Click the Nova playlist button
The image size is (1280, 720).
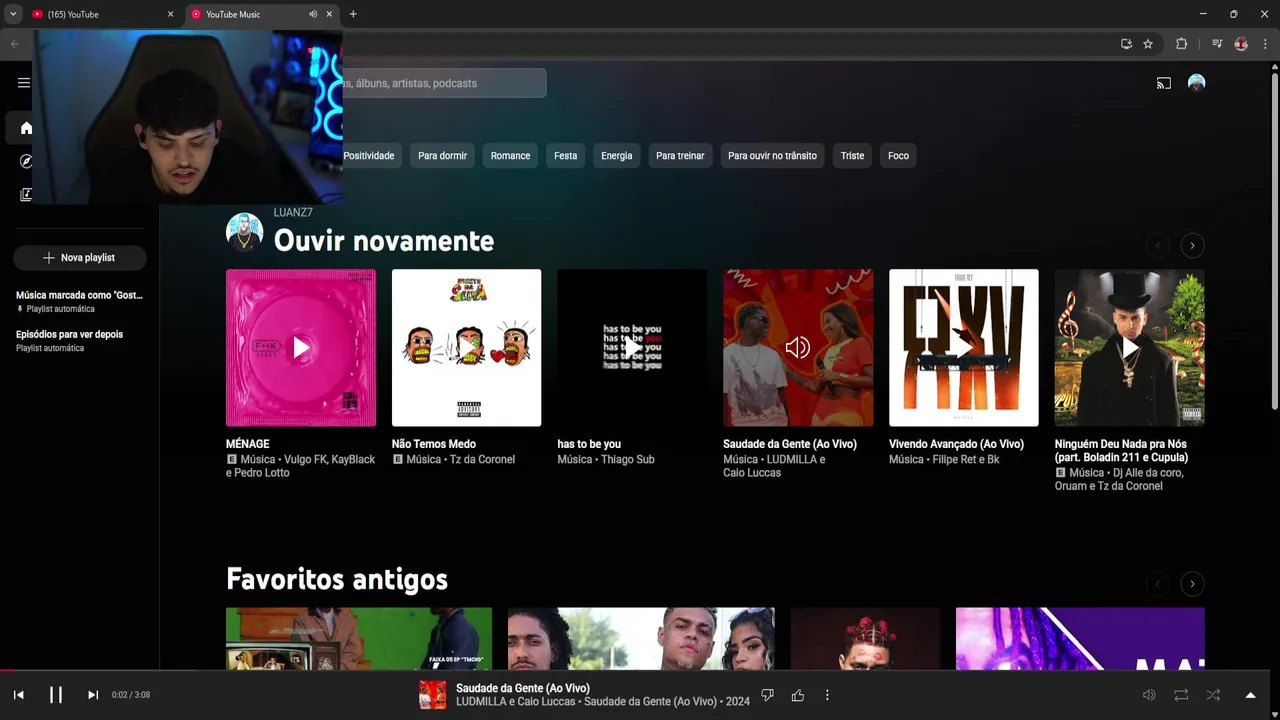tap(80, 258)
